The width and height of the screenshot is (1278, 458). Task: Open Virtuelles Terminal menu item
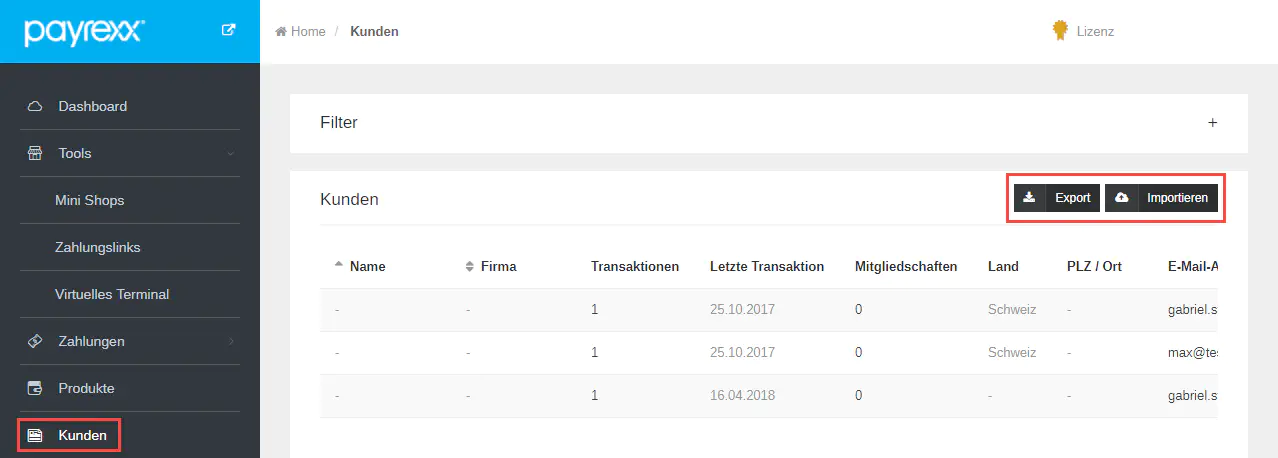112,294
